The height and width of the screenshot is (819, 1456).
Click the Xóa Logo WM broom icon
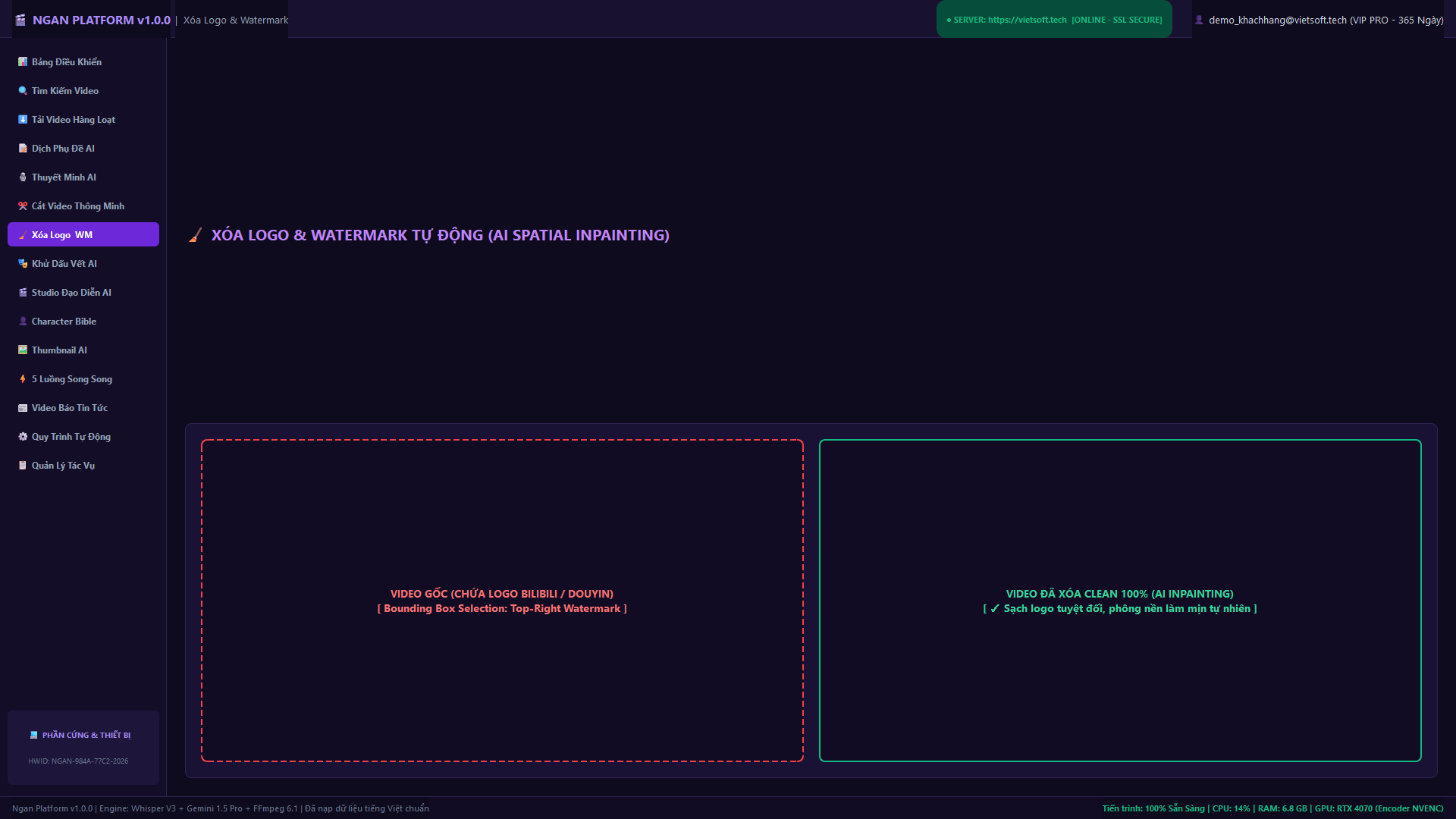point(23,235)
